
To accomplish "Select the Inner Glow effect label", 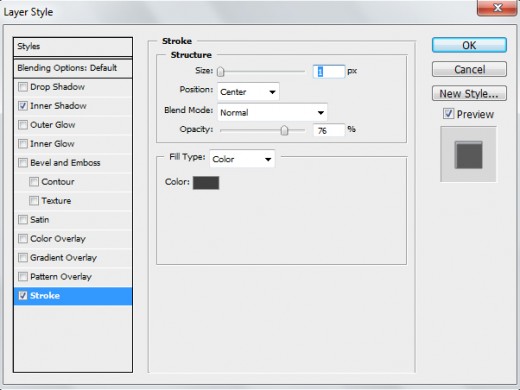I will click(x=52, y=144).
